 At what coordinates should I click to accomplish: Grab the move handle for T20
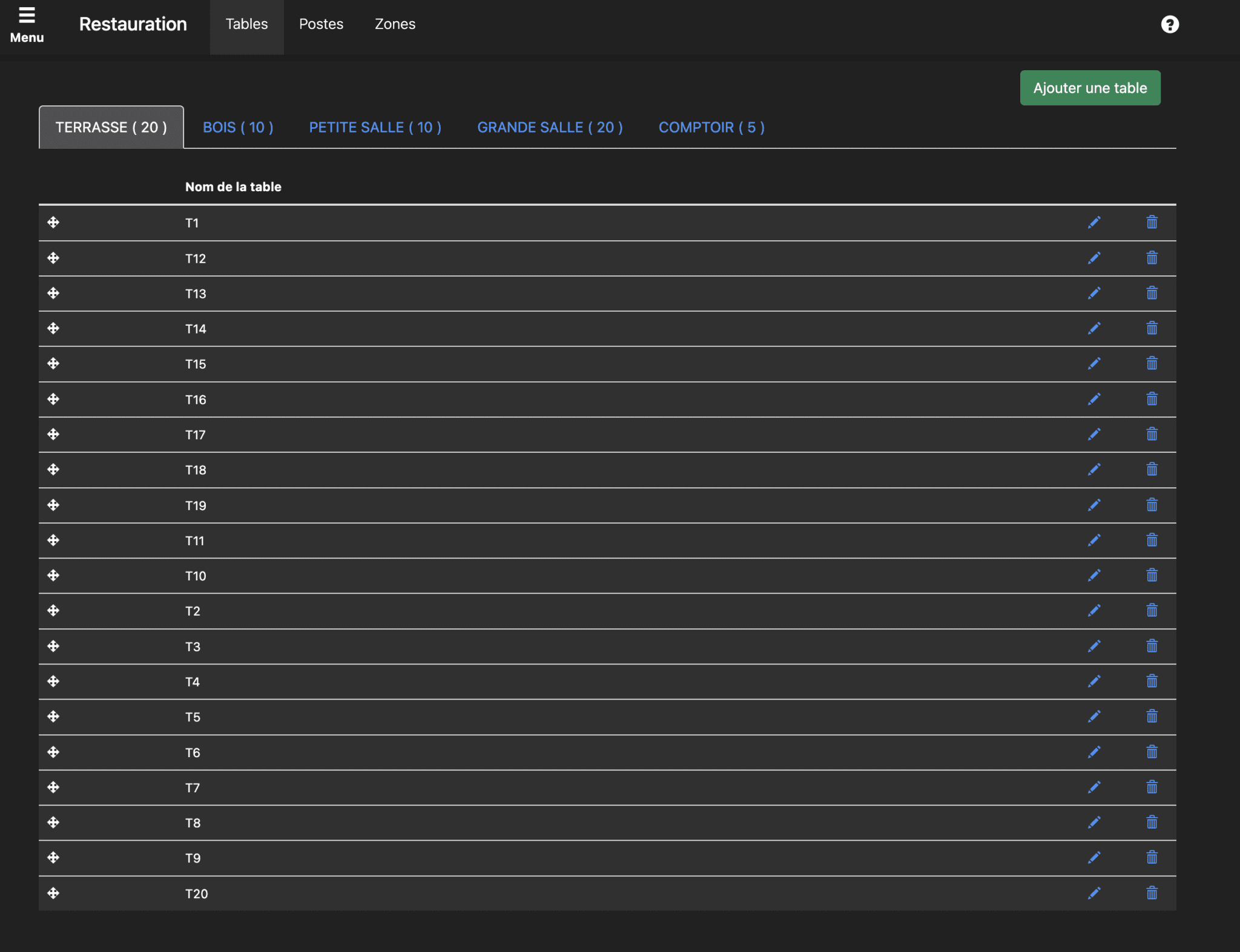(x=53, y=893)
